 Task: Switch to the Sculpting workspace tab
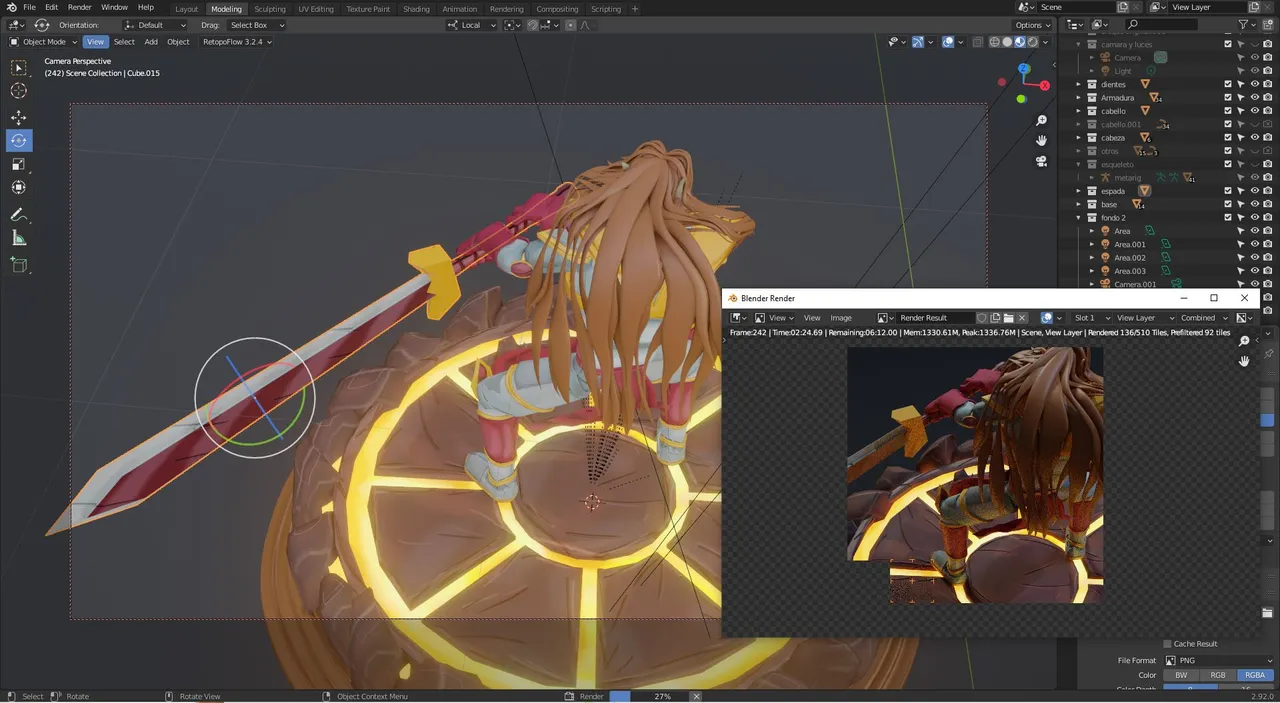[270, 9]
